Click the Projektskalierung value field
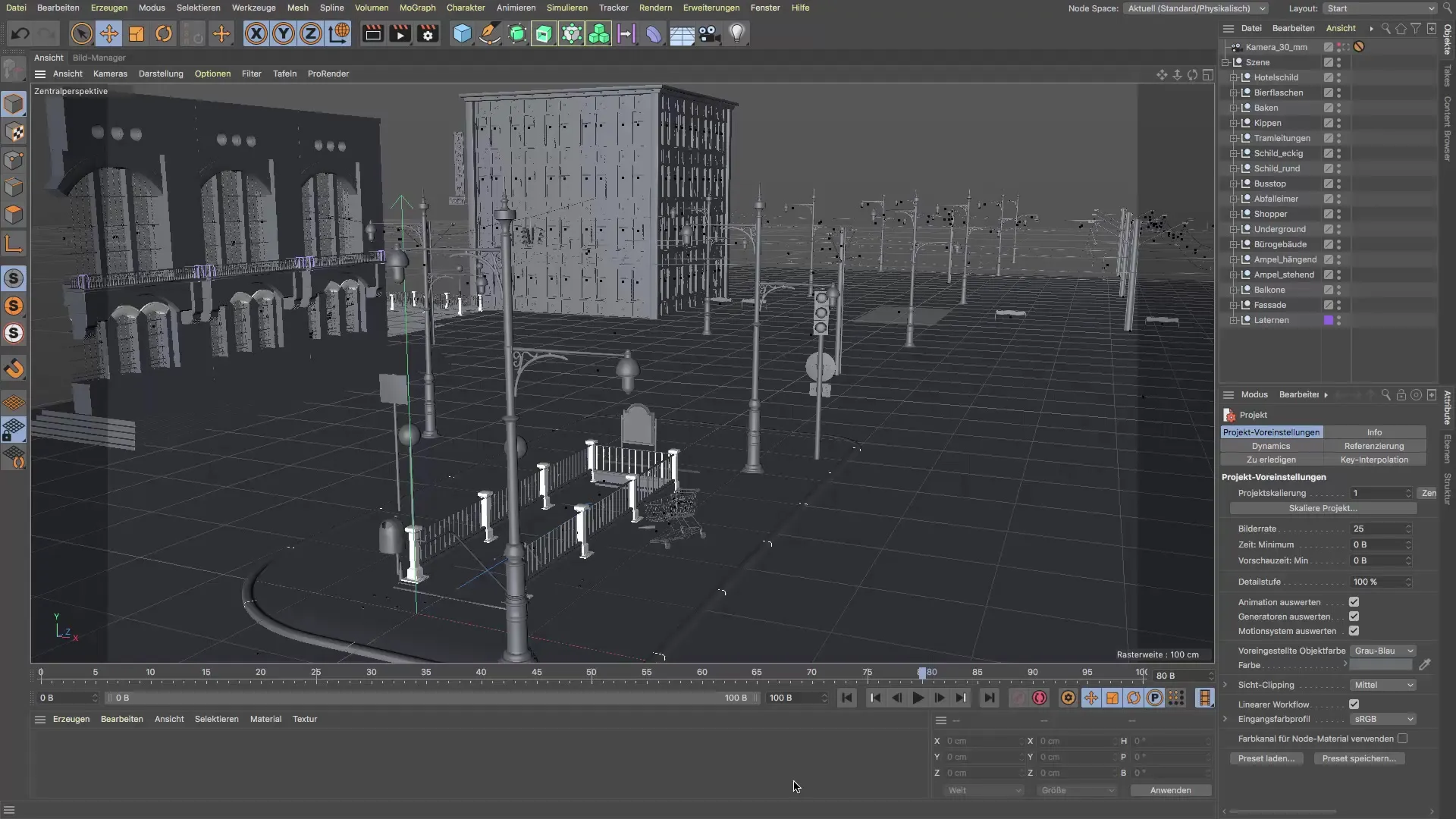 [x=1381, y=493]
